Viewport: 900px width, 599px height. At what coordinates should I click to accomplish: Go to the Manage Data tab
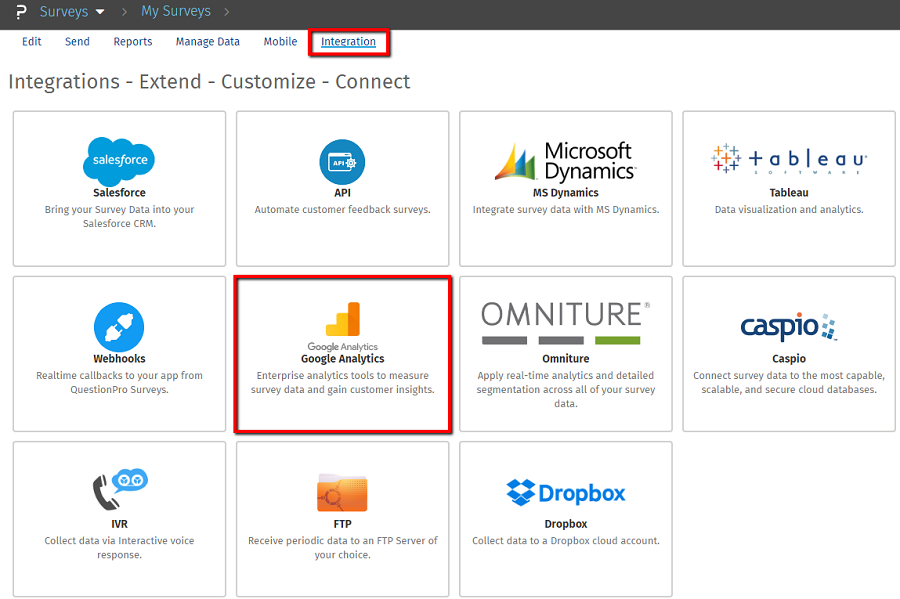(x=208, y=42)
